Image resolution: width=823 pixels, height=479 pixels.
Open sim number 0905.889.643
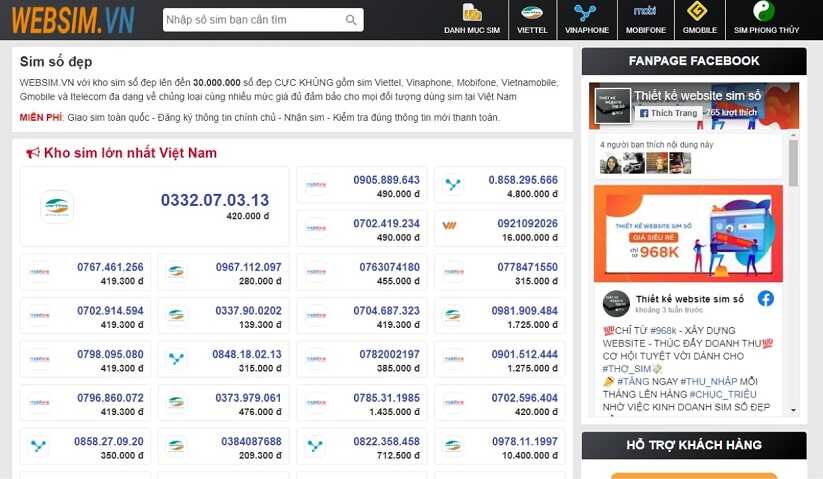tap(386, 181)
